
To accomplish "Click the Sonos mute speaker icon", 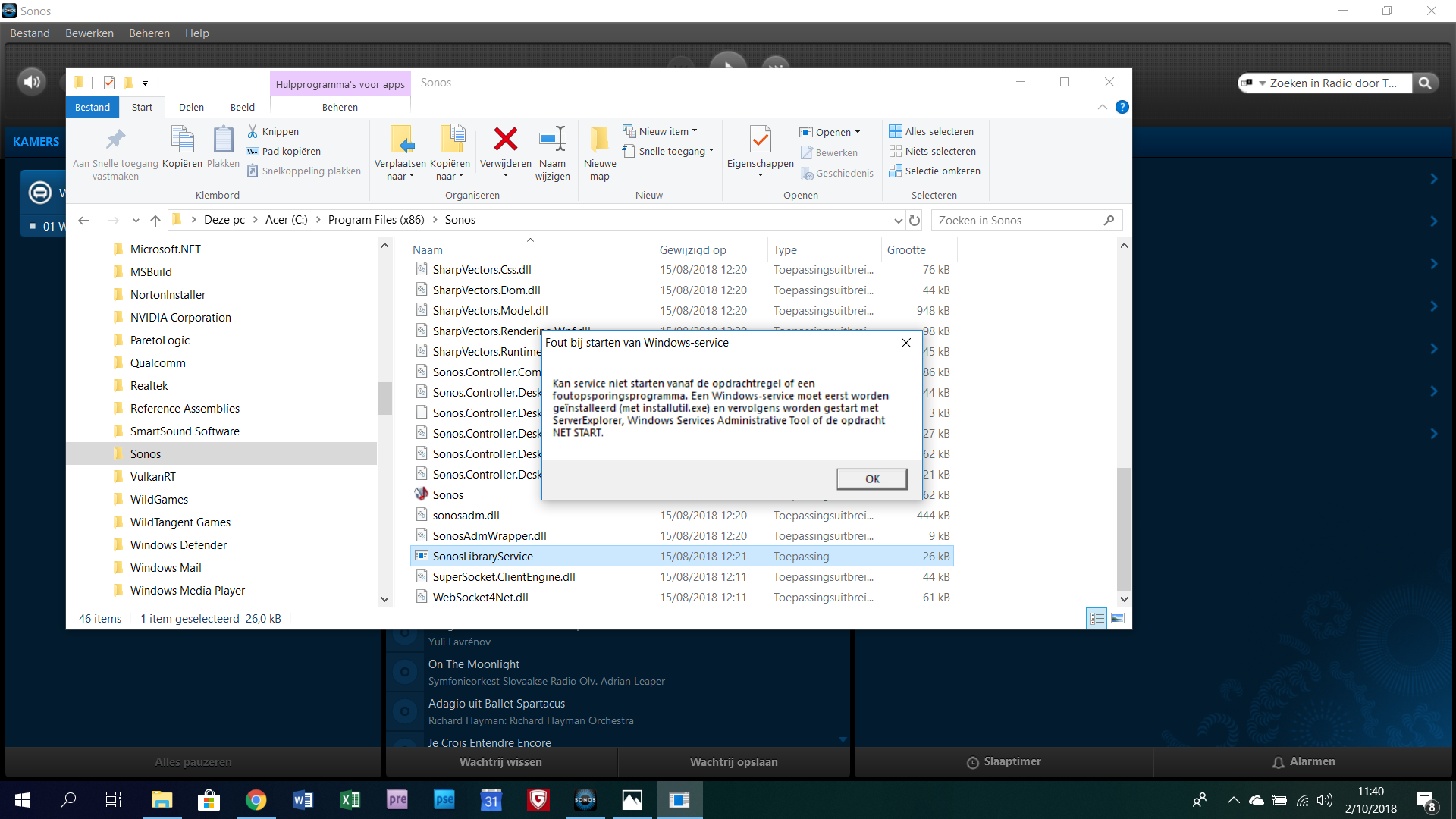I will point(32,82).
